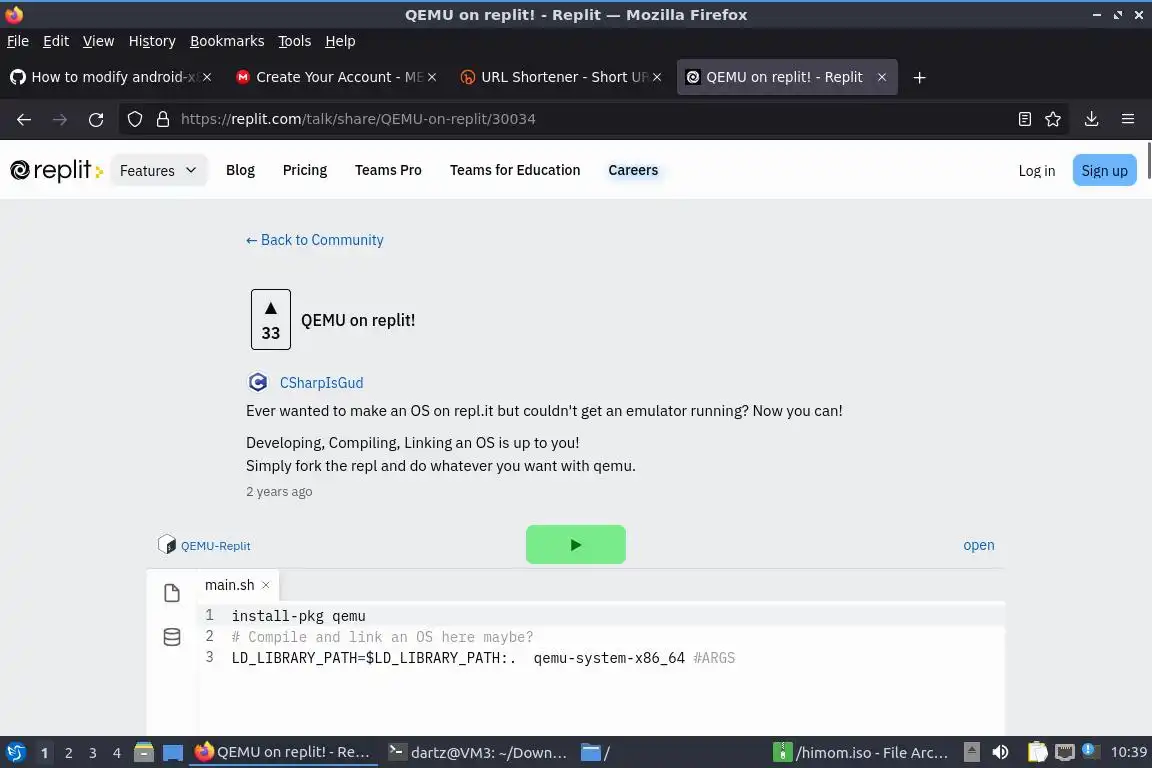Open the Pricing page
The width and height of the screenshot is (1152, 768).
(305, 171)
